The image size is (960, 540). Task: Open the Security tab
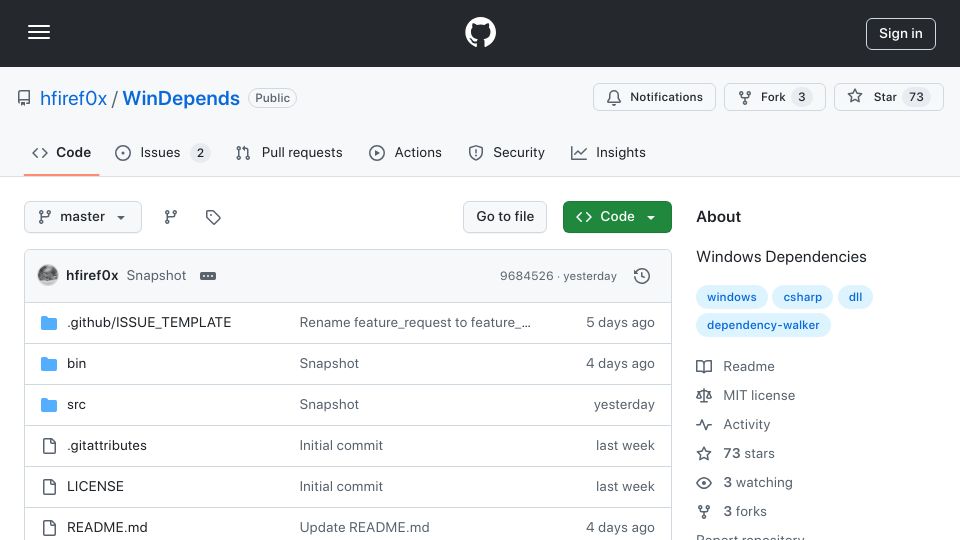click(x=506, y=152)
